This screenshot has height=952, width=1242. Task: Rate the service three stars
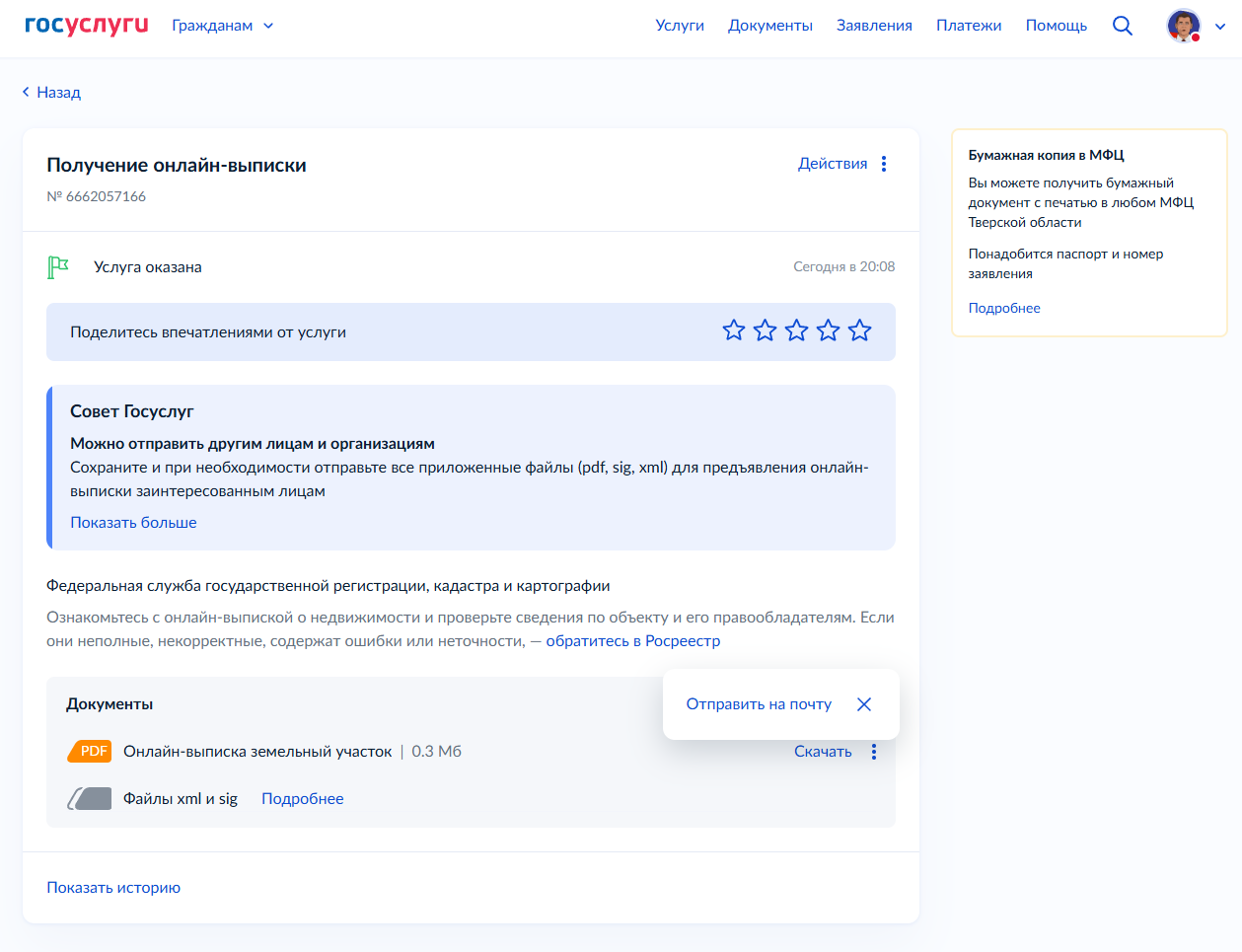click(x=797, y=330)
